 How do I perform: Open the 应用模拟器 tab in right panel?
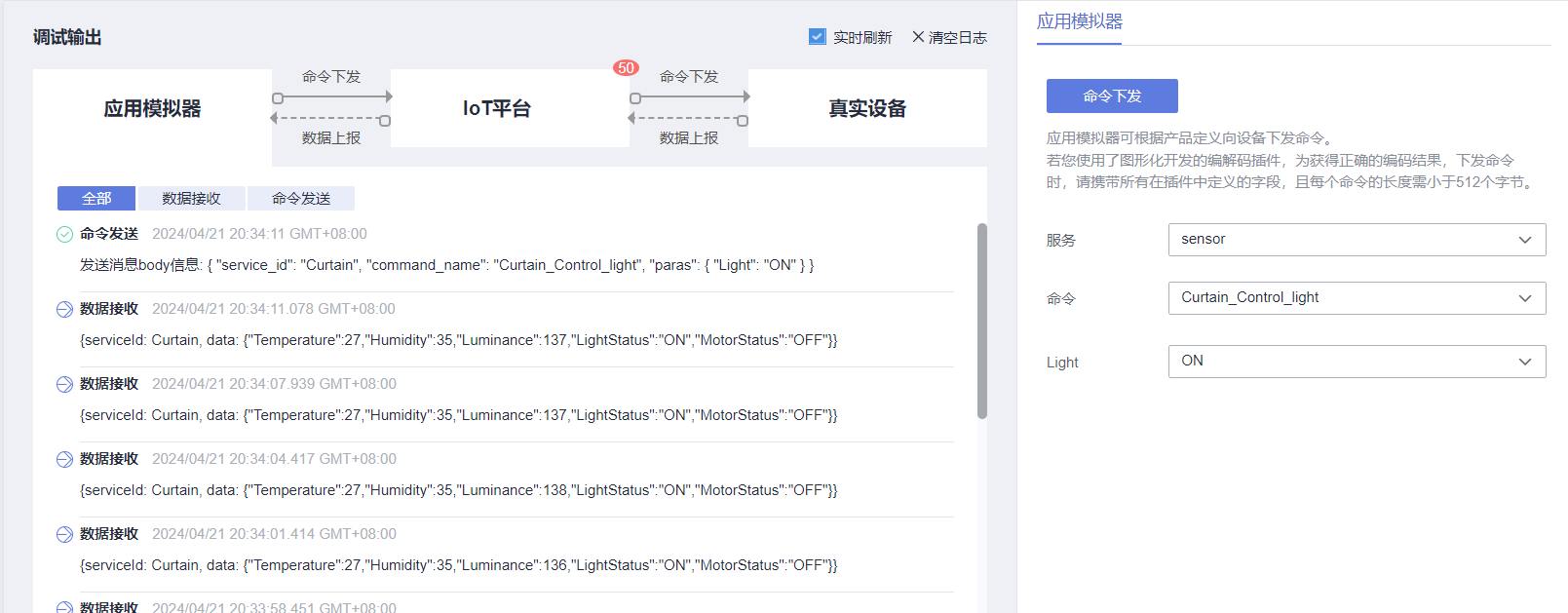[x=1079, y=21]
